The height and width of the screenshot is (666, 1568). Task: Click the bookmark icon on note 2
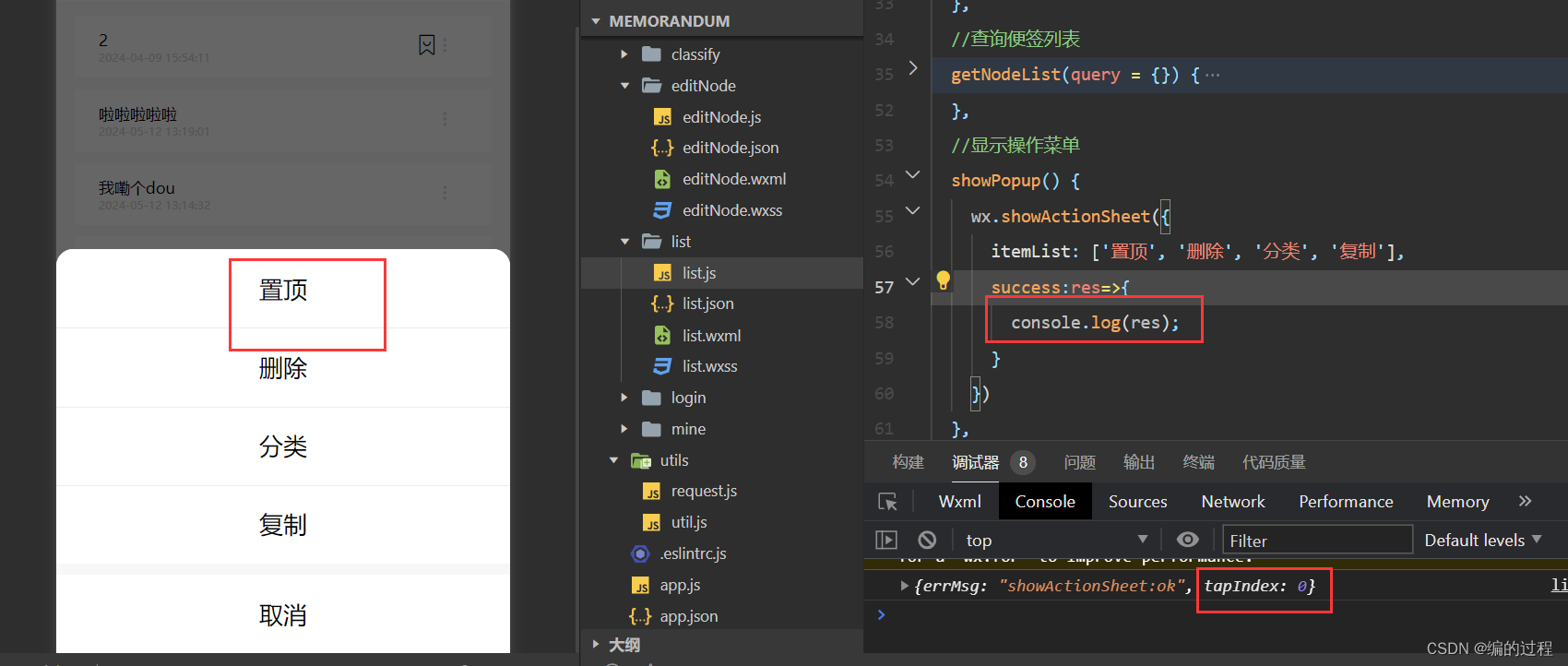tap(426, 44)
